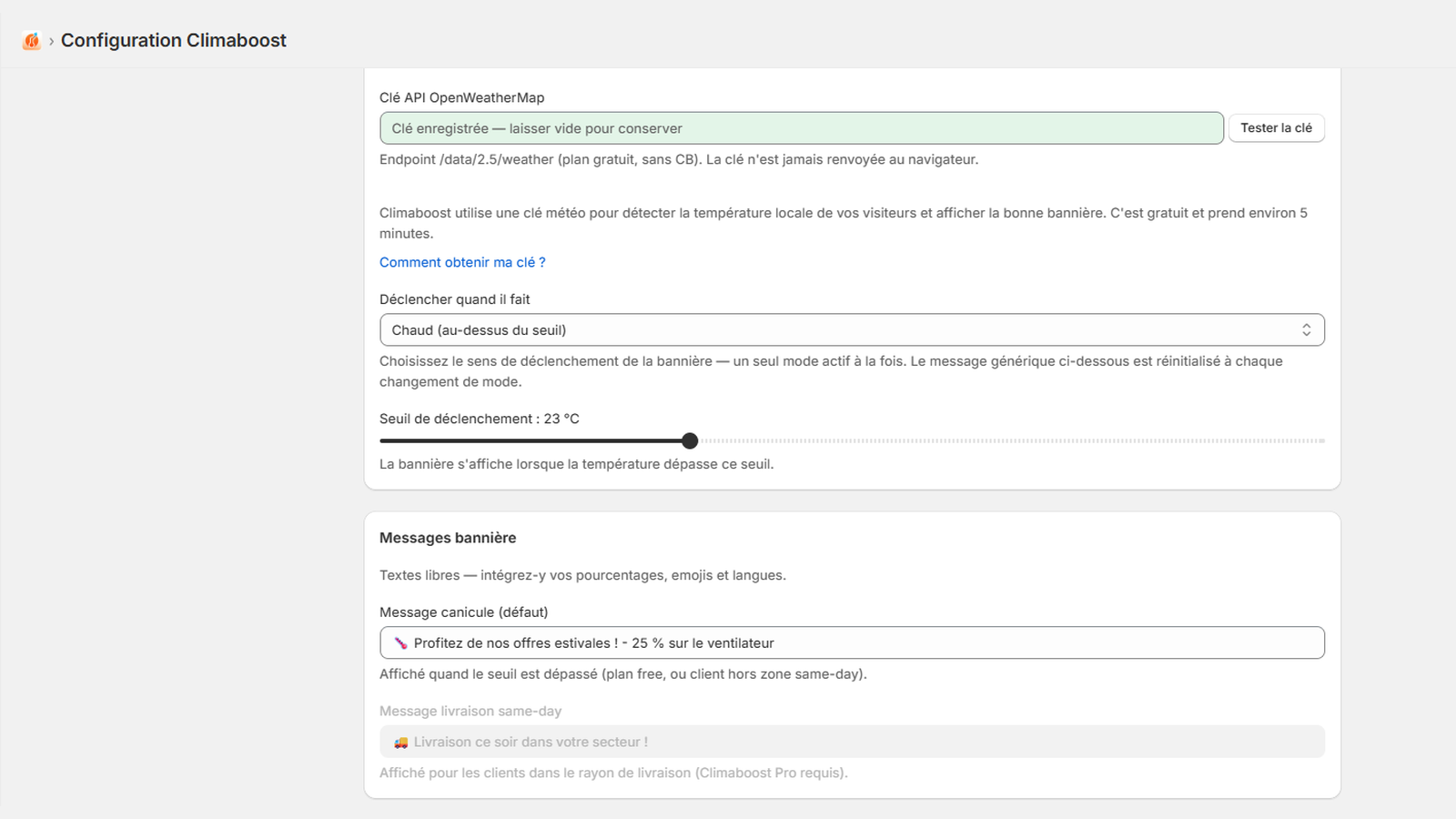Click the breadcrumb chevron separator

[x=52, y=41]
